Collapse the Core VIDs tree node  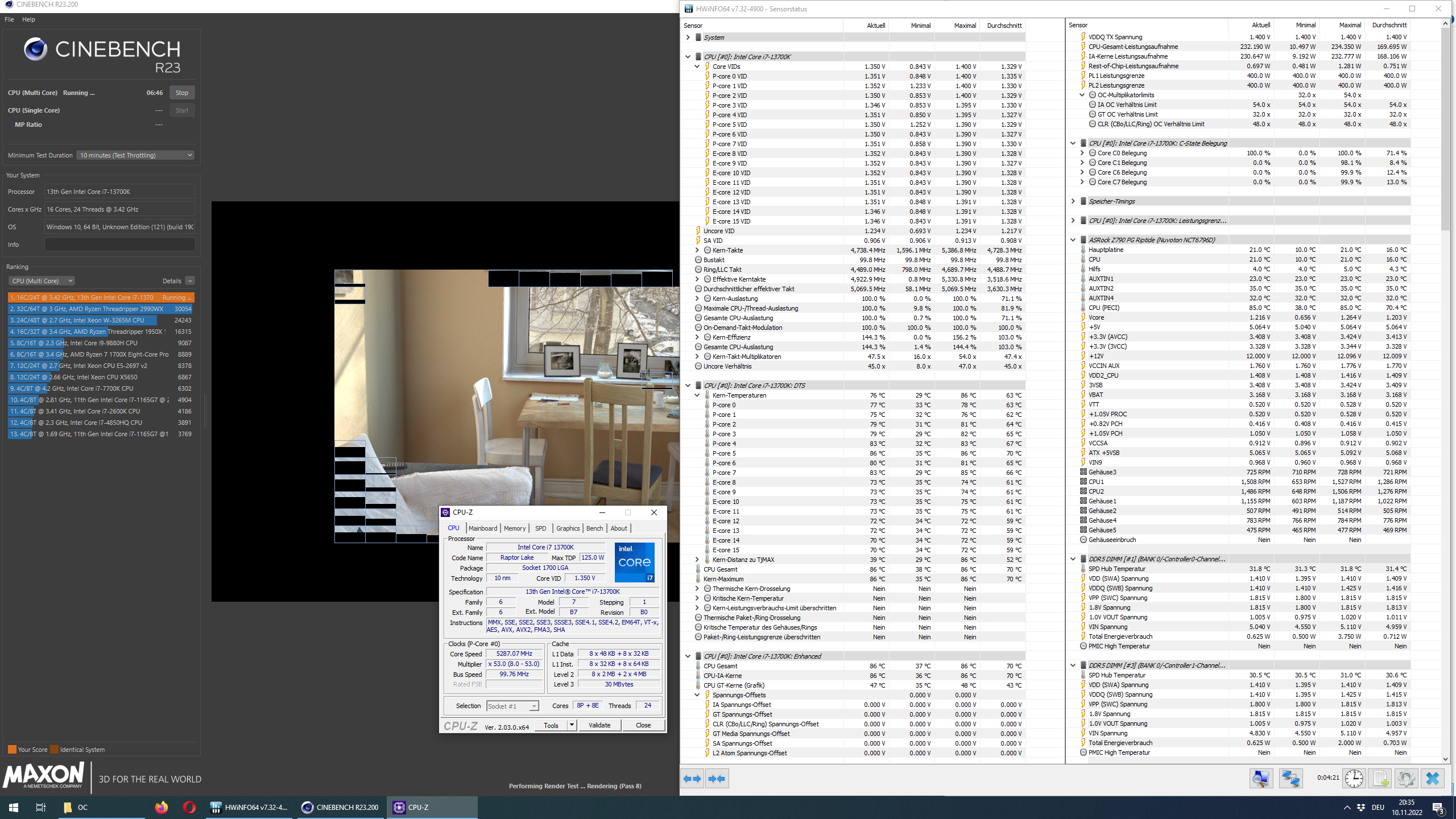(x=697, y=67)
